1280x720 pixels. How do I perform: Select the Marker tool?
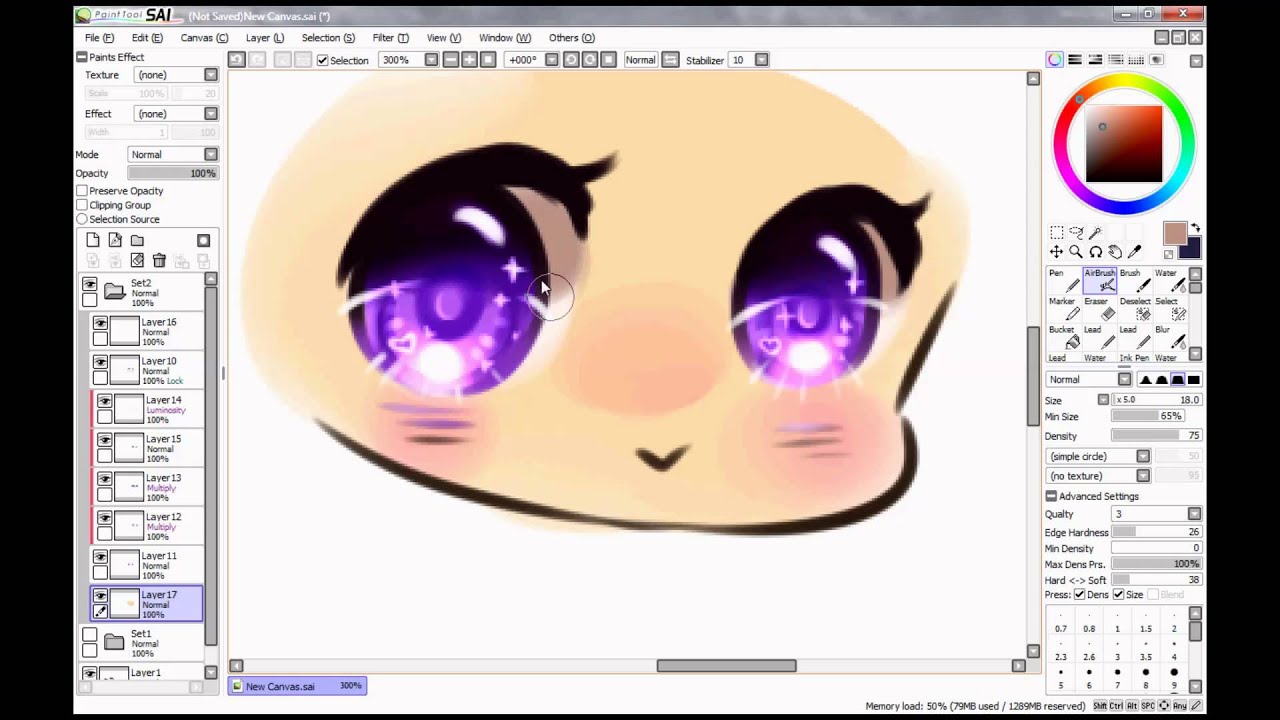click(1063, 308)
